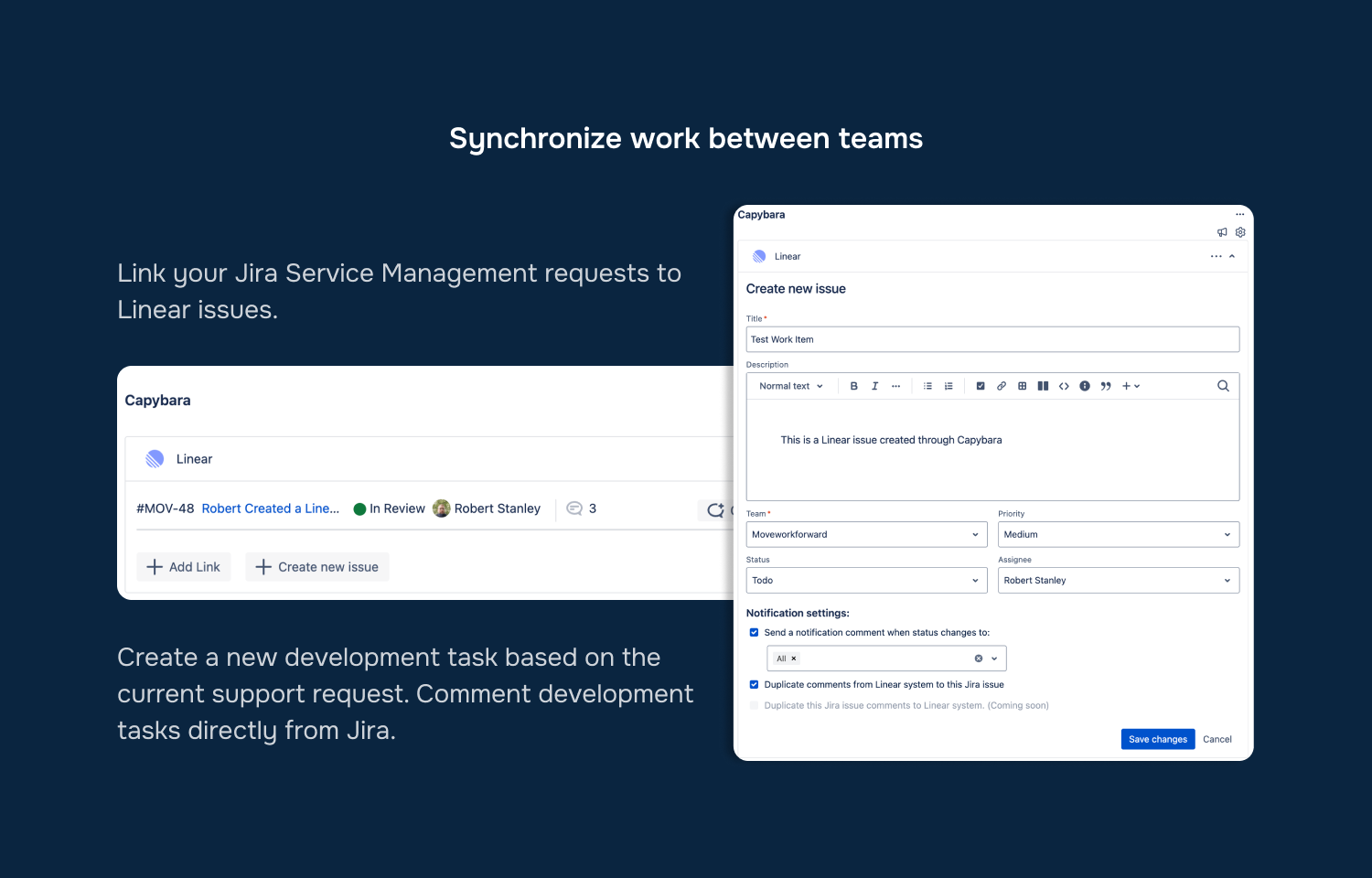Collapse the Linear section with the chevron
Screen dimensions: 1372x878
1232,256
